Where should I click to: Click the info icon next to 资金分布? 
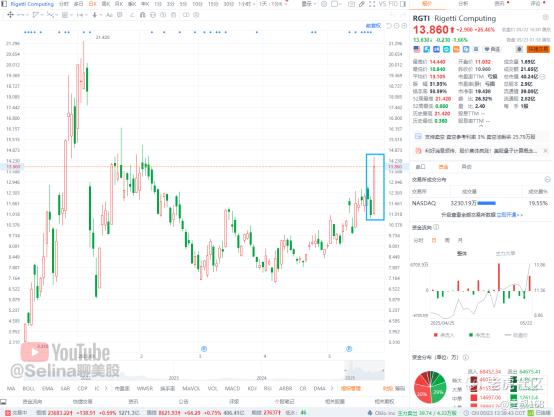466,358
